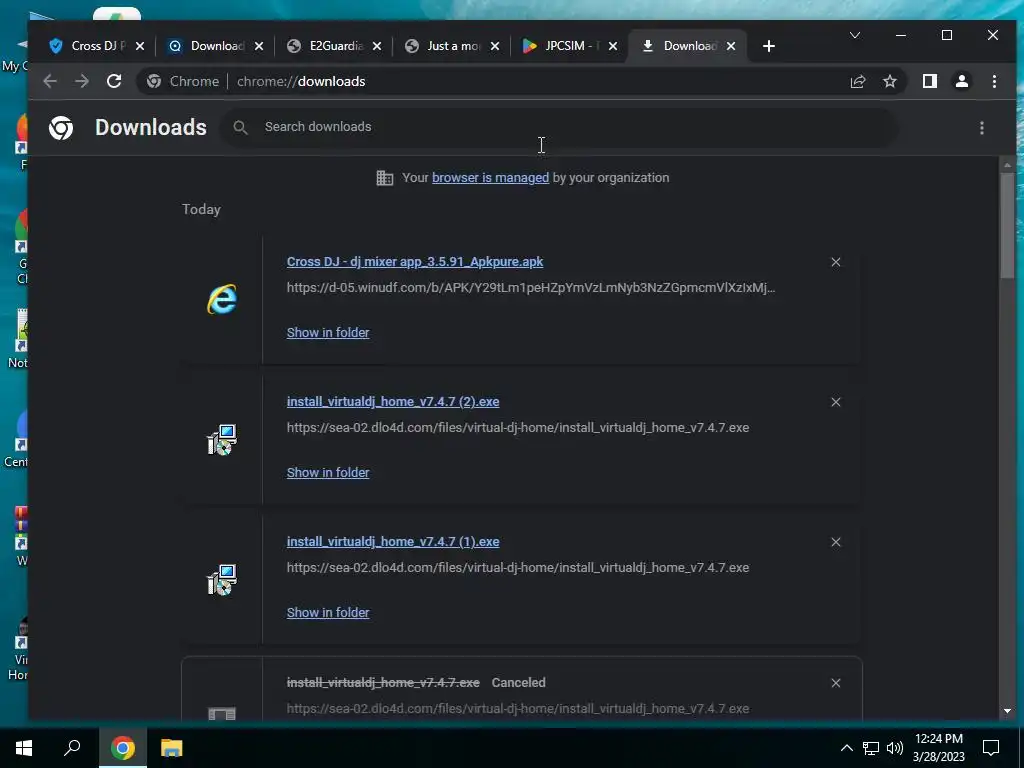This screenshot has width=1024, height=768.
Task: Click the Chrome logo beside Downloads heading
Action: (x=61, y=128)
